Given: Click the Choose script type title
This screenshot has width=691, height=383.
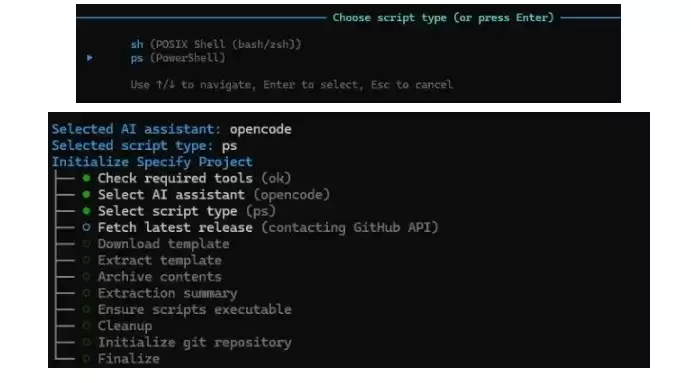Looking at the screenshot, I should 443,18.
